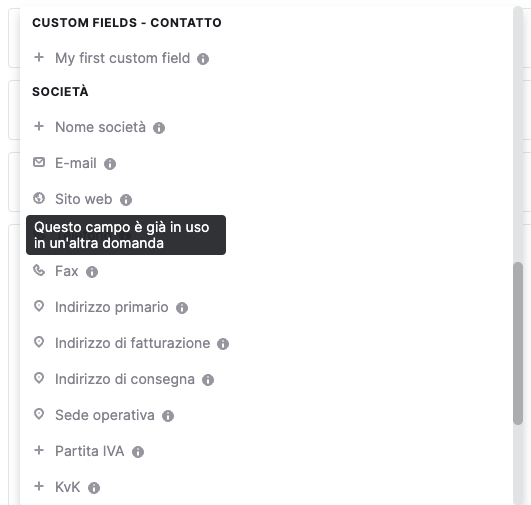Screen dimensions: 531x505
Task: Click the plus icon next to KvK
Action: [x=39, y=486]
